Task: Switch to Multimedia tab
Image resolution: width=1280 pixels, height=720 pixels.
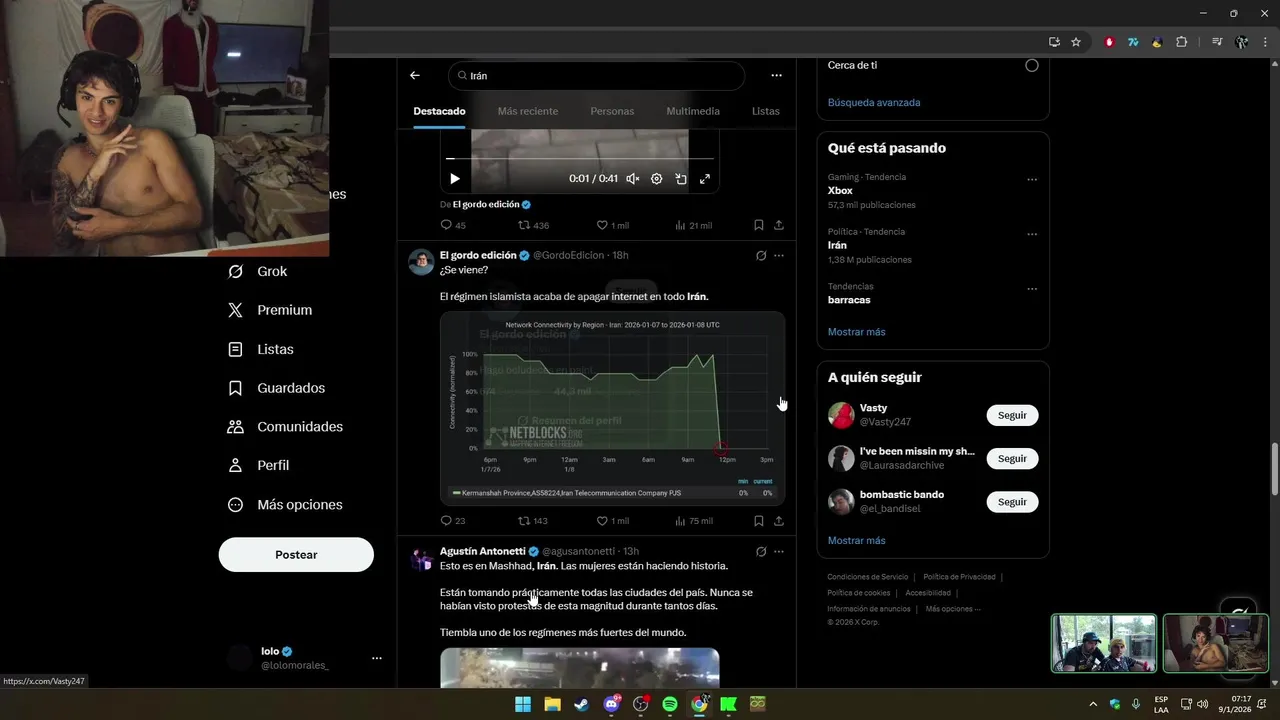Action: click(x=693, y=111)
